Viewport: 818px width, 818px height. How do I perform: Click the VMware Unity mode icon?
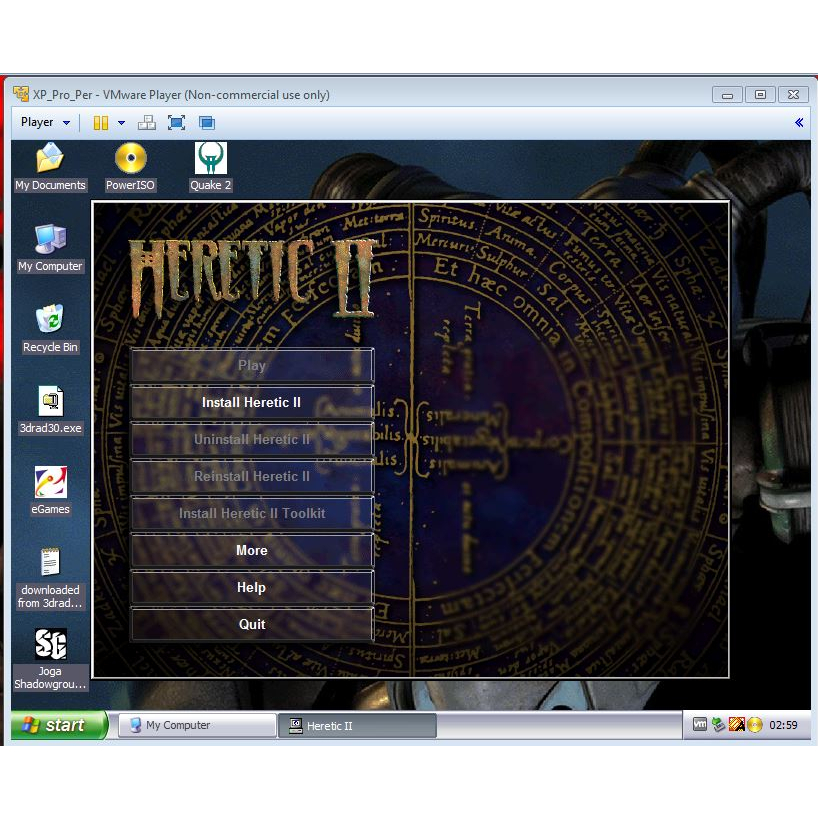[207, 123]
